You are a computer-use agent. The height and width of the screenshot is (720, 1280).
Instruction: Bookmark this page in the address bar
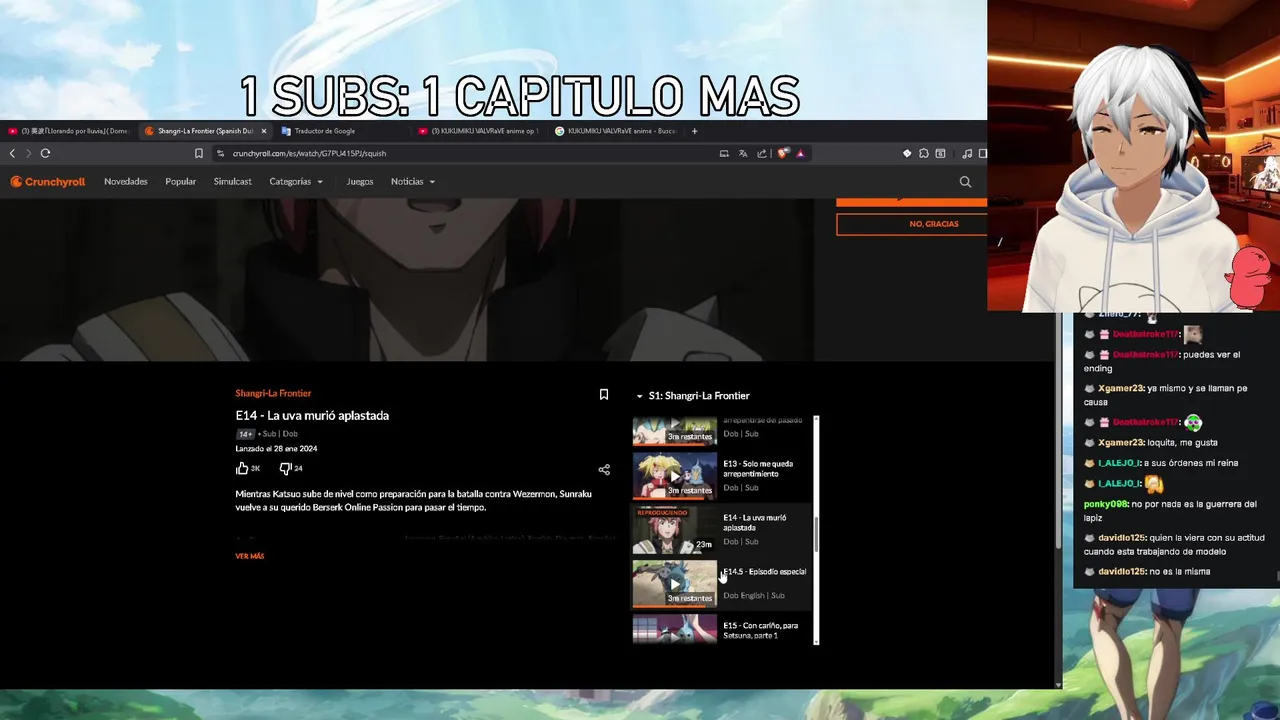[198, 153]
